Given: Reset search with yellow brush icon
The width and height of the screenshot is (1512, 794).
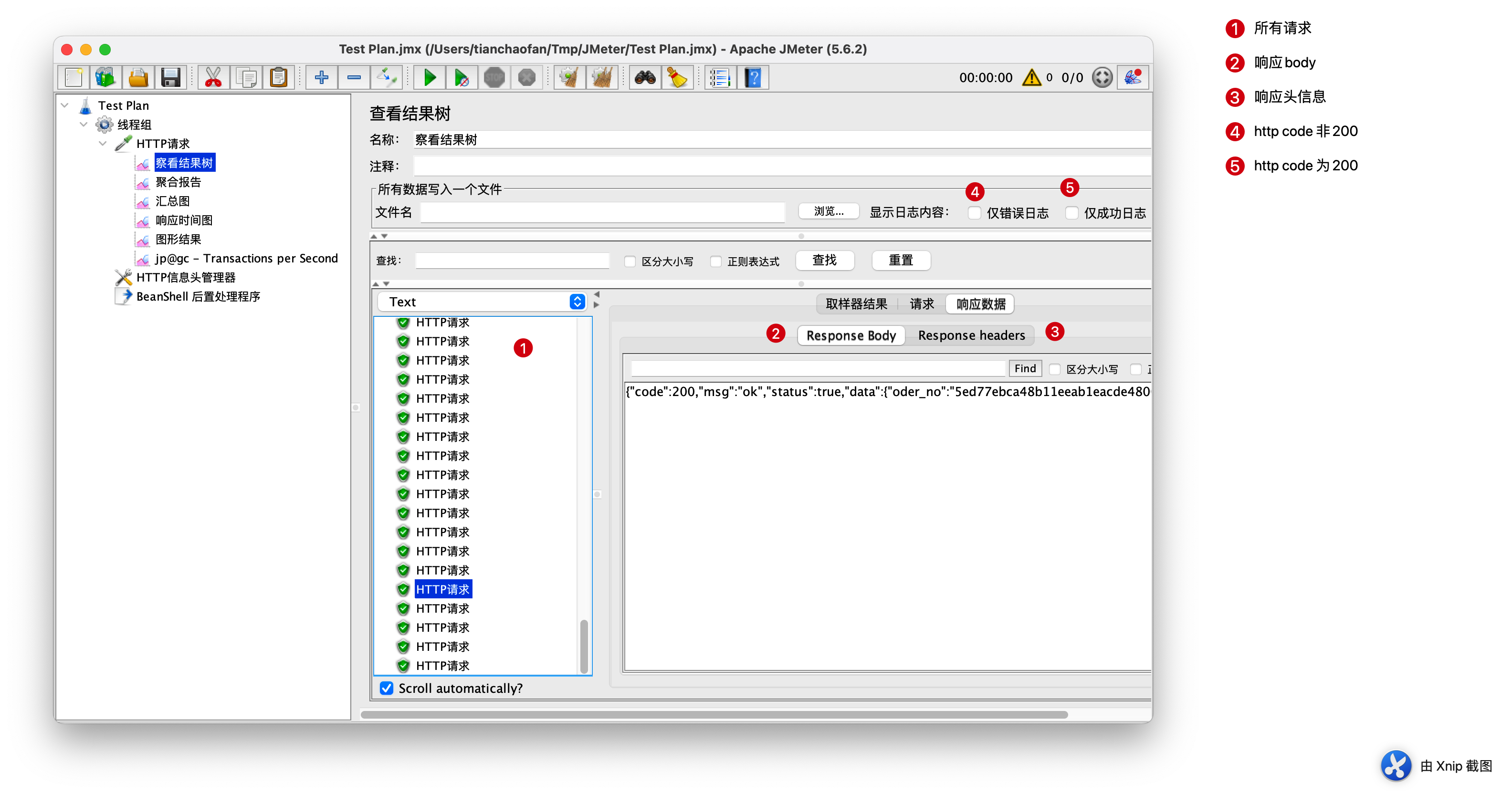Looking at the screenshot, I should pos(677,77).
